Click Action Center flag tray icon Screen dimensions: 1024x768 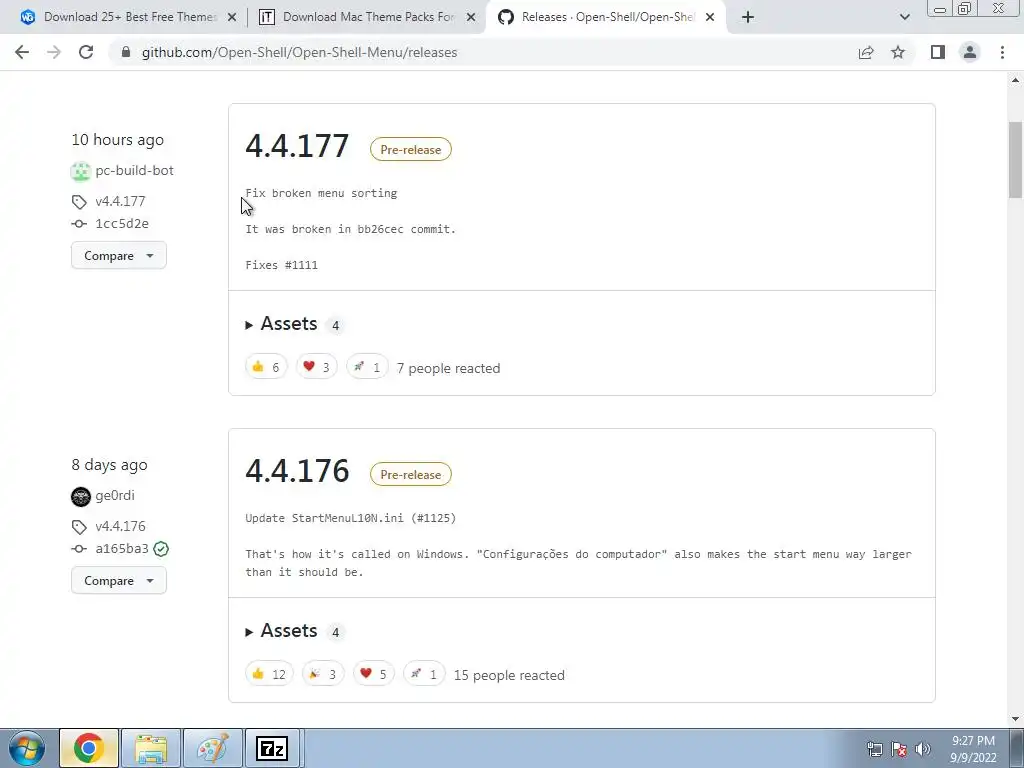pyautogui.click(x=899, y=749)
